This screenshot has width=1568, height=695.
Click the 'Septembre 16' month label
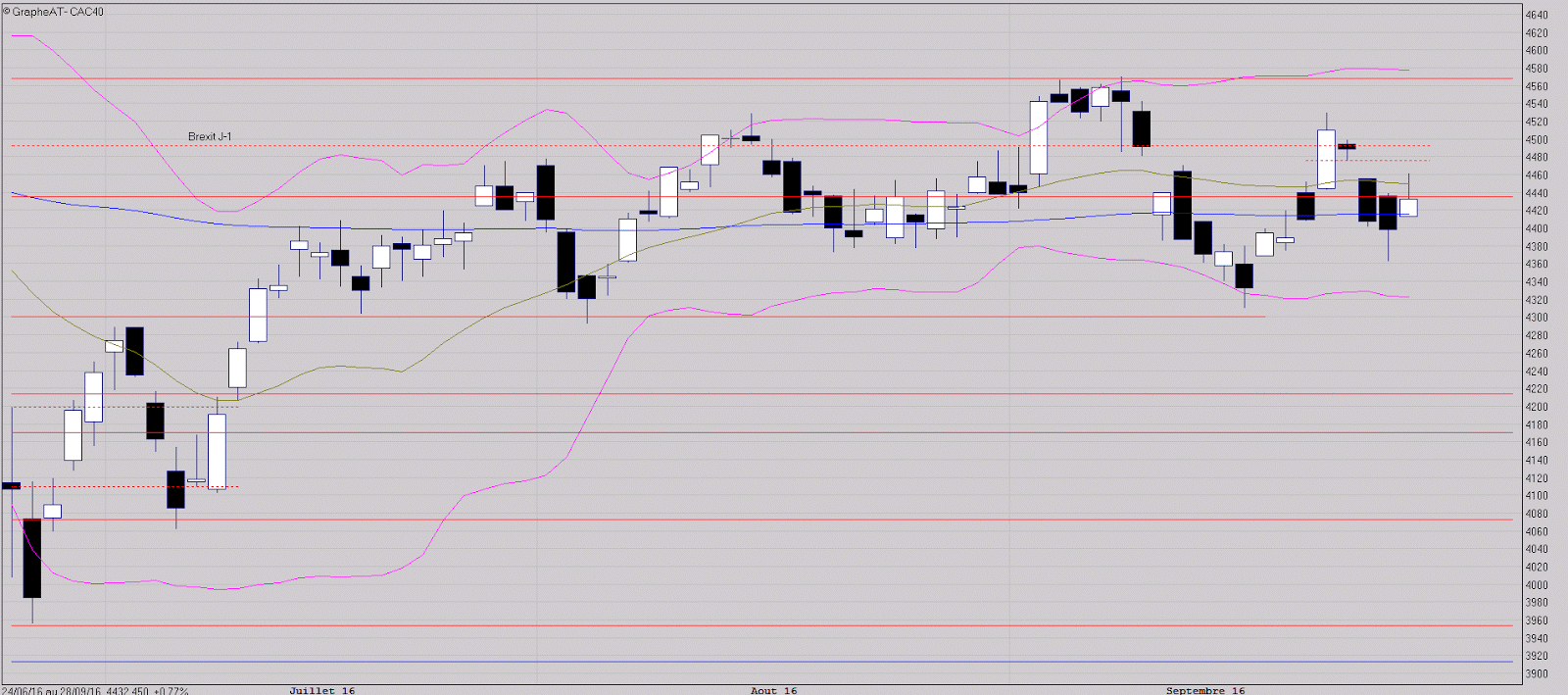(x=1205, y=690)
